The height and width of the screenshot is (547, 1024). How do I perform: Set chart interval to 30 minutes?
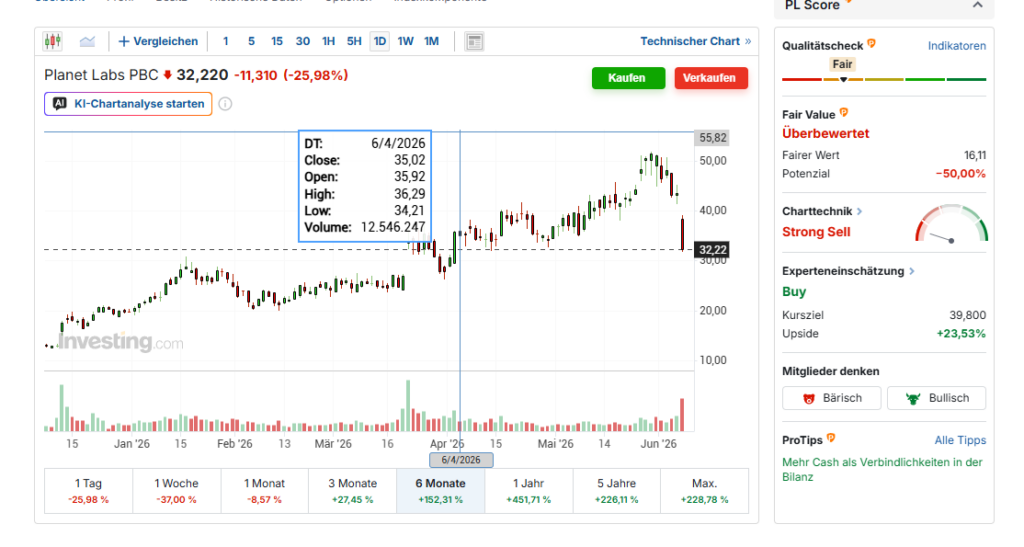click(302, 41)
